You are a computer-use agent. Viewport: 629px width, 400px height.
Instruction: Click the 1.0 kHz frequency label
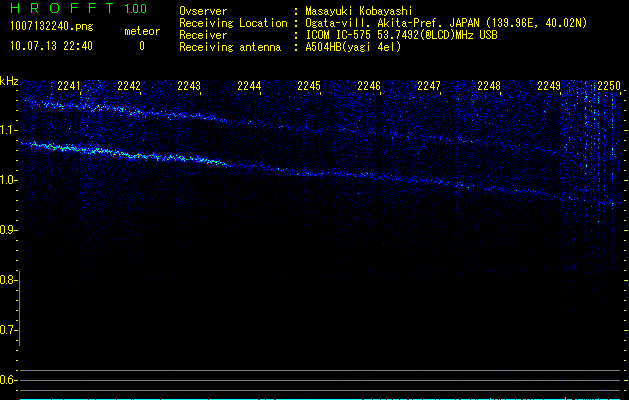coord(9,180)
